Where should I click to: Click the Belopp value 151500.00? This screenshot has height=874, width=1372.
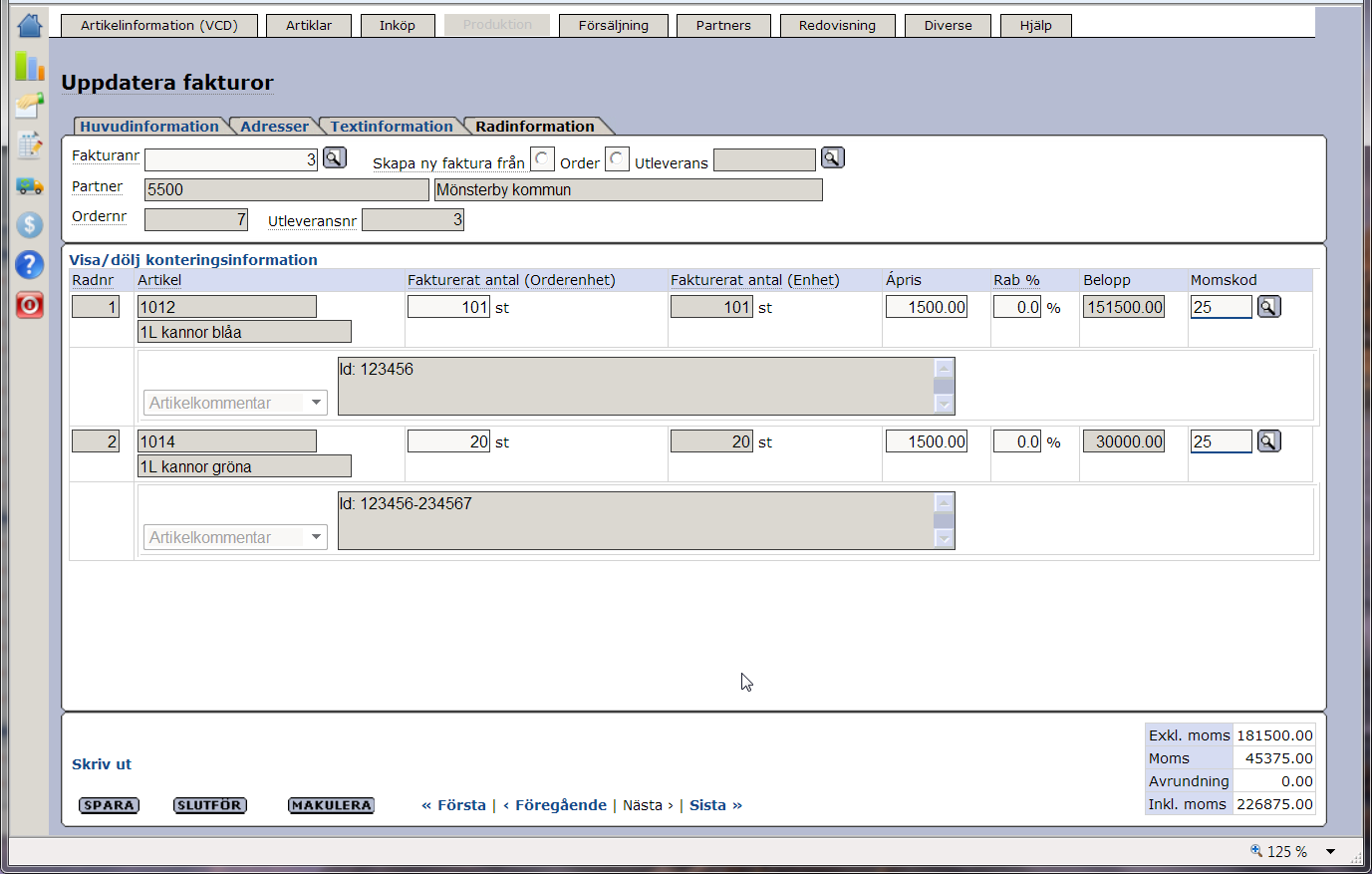(x=1124, y=307)
